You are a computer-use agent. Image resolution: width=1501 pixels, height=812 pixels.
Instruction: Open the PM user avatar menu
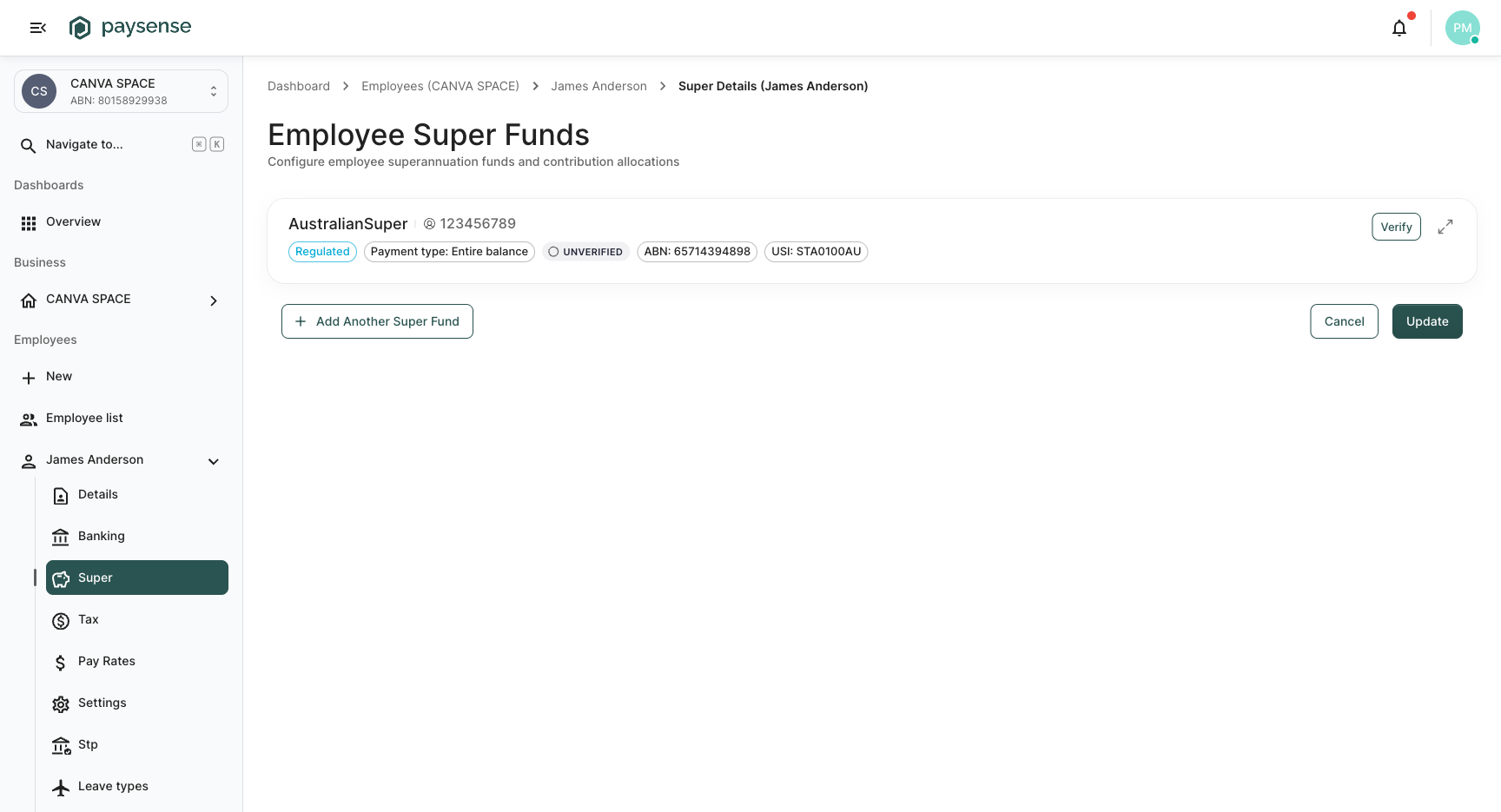click(1463, 28)
